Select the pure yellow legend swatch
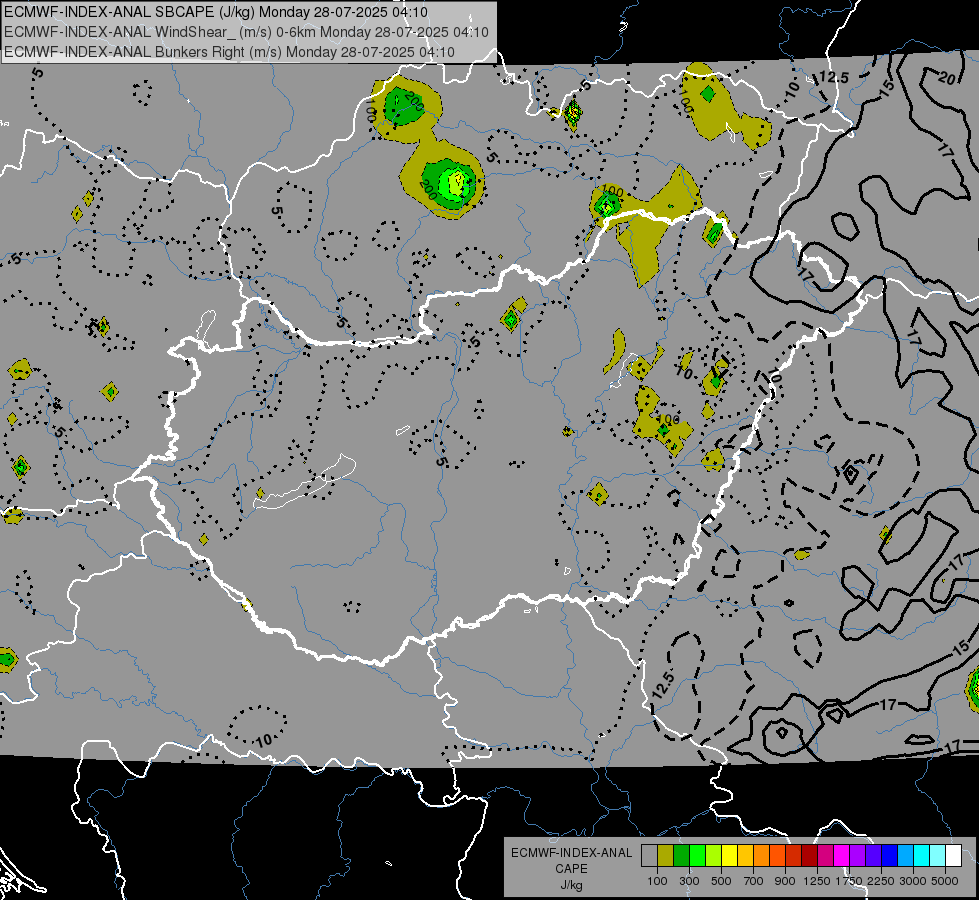The image size is (979, 900). [730, 856]
